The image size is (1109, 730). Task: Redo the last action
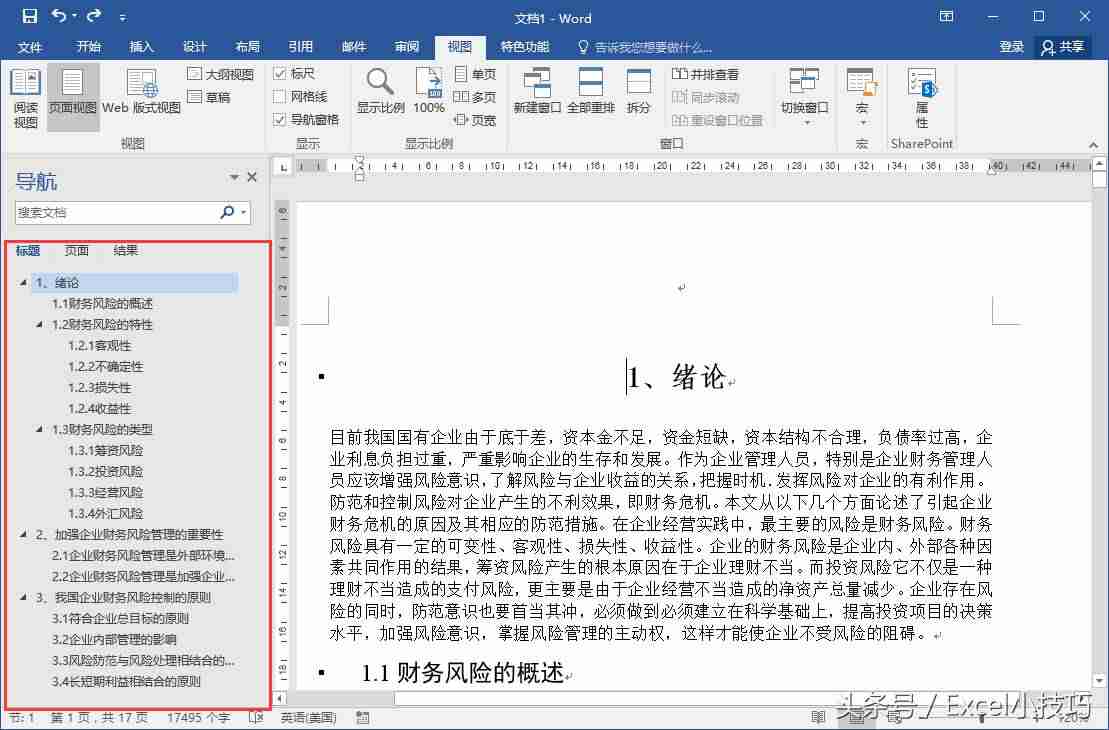coord(94,16)
